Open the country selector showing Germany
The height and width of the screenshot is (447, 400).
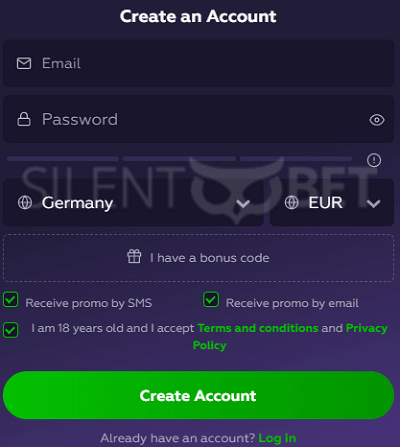pyautogui.click(x=133, y=202)
